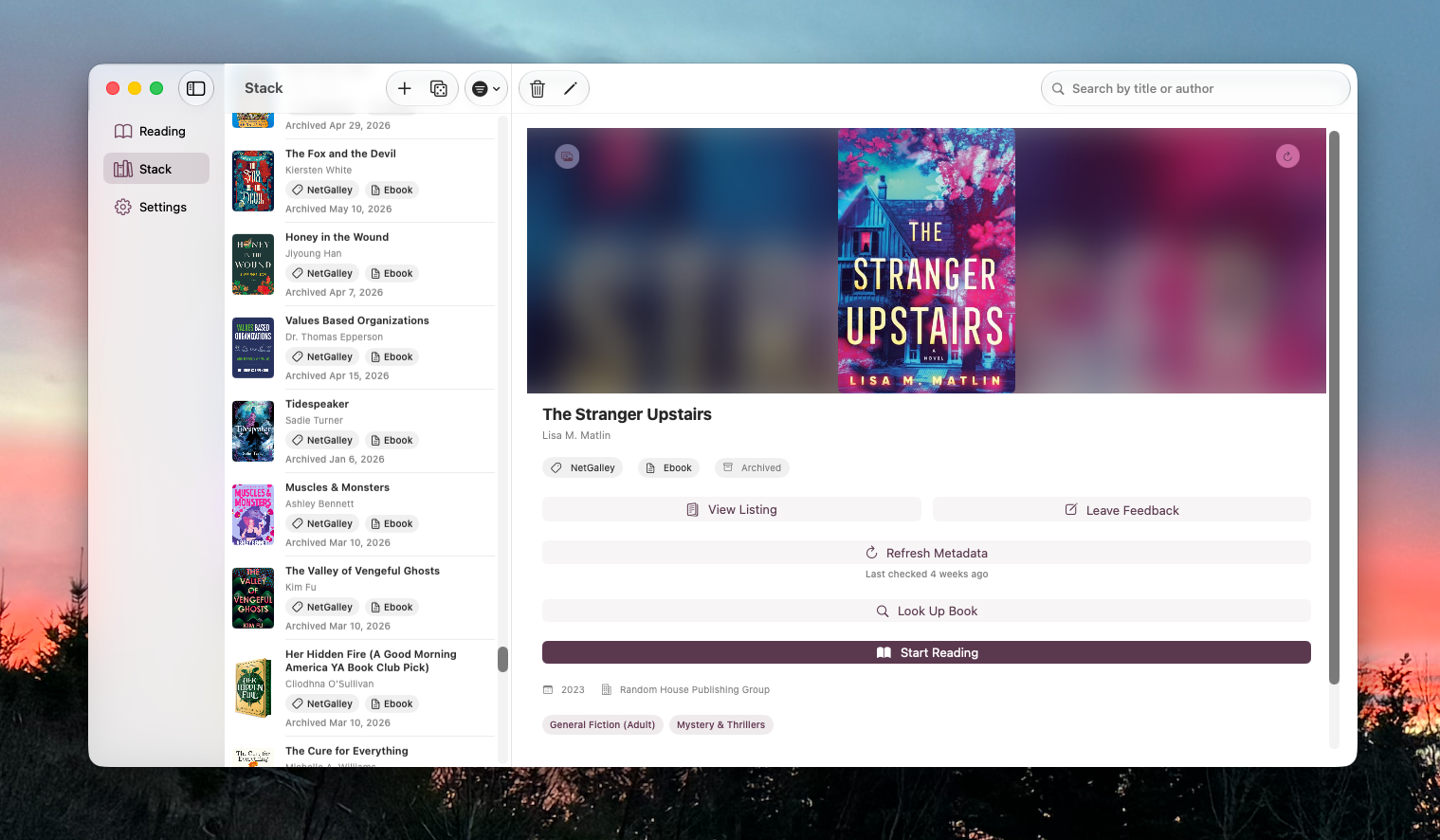Select The Fox and the Devil cover thumbnail
Viewport: 1440px width, 840px height.
(x=253, y=181)
